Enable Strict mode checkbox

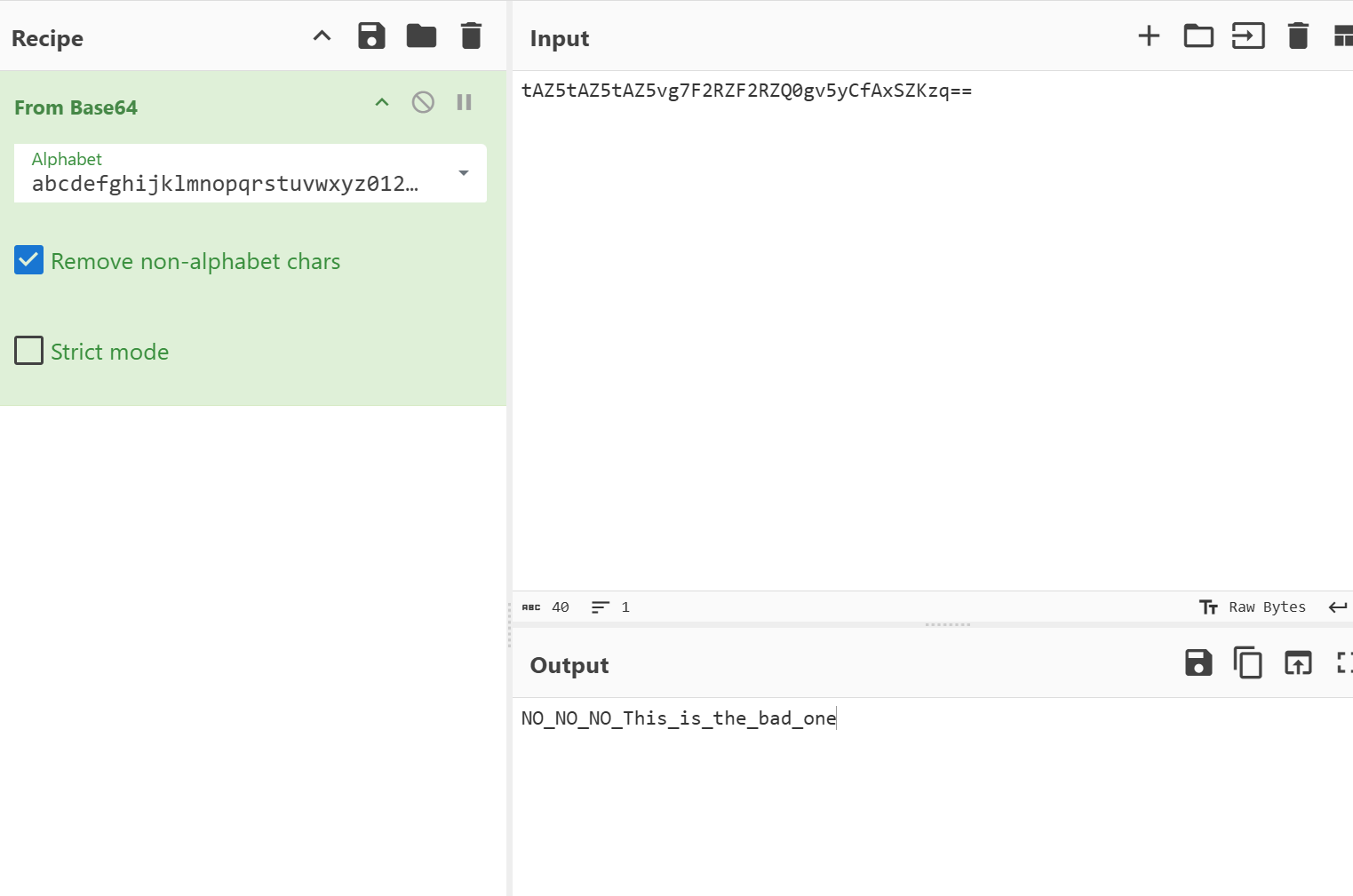pyautogui.click(x=29, y=351)
